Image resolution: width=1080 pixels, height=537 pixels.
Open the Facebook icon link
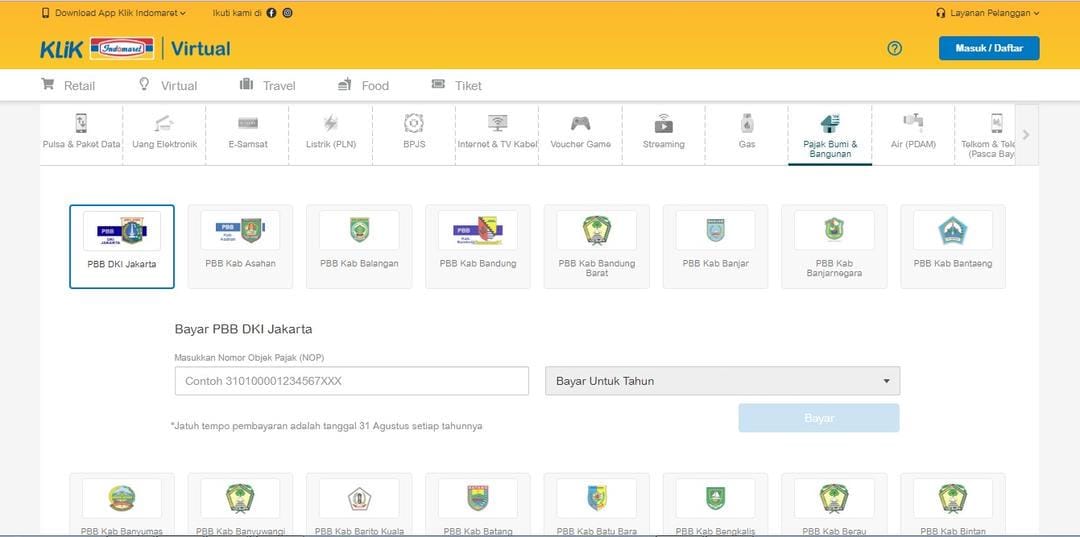coord(271,13)
